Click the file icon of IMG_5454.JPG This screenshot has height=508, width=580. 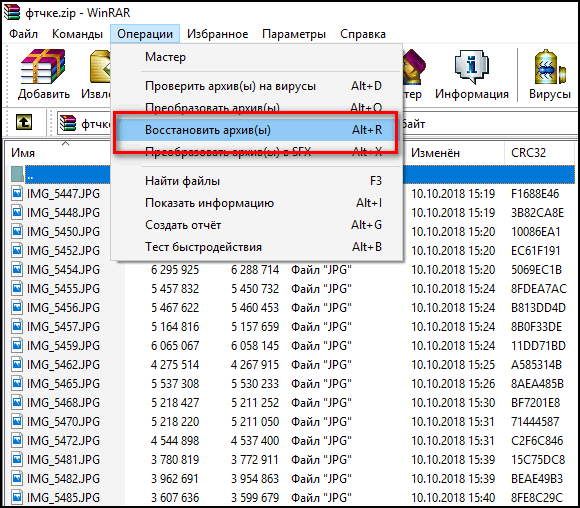click(x=17, y=269)
